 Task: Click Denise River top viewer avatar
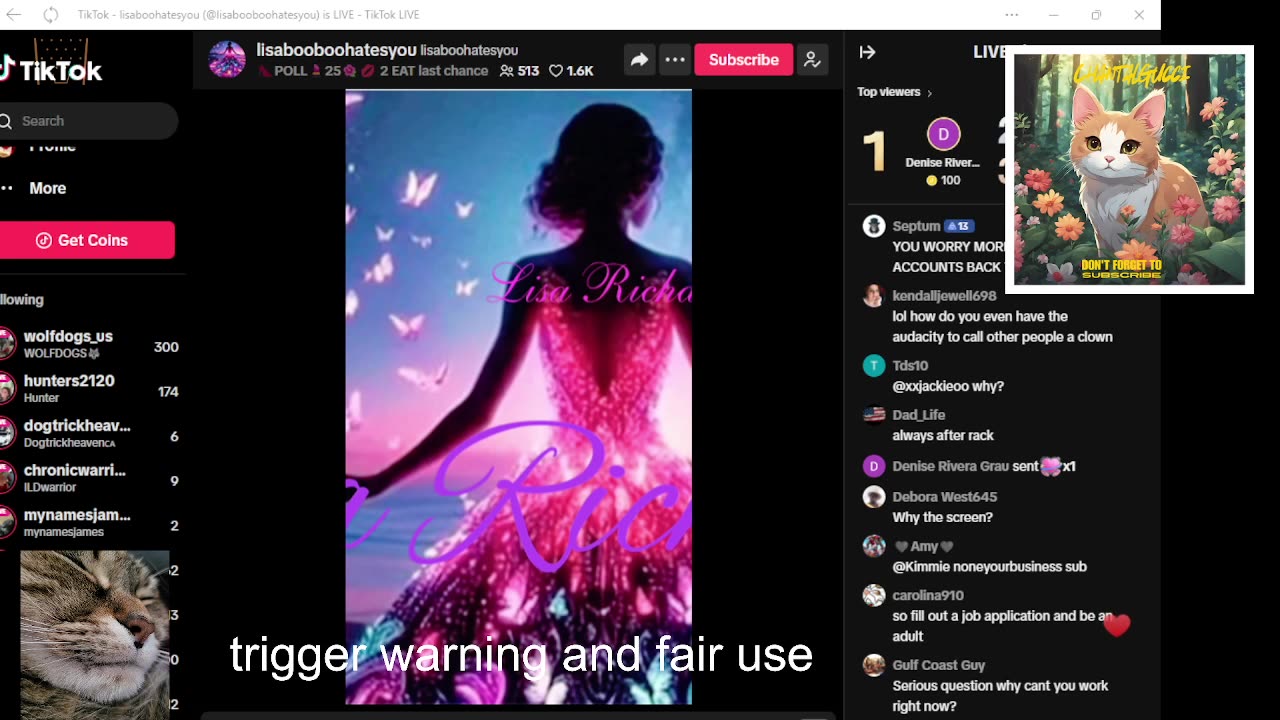(943, 134)
